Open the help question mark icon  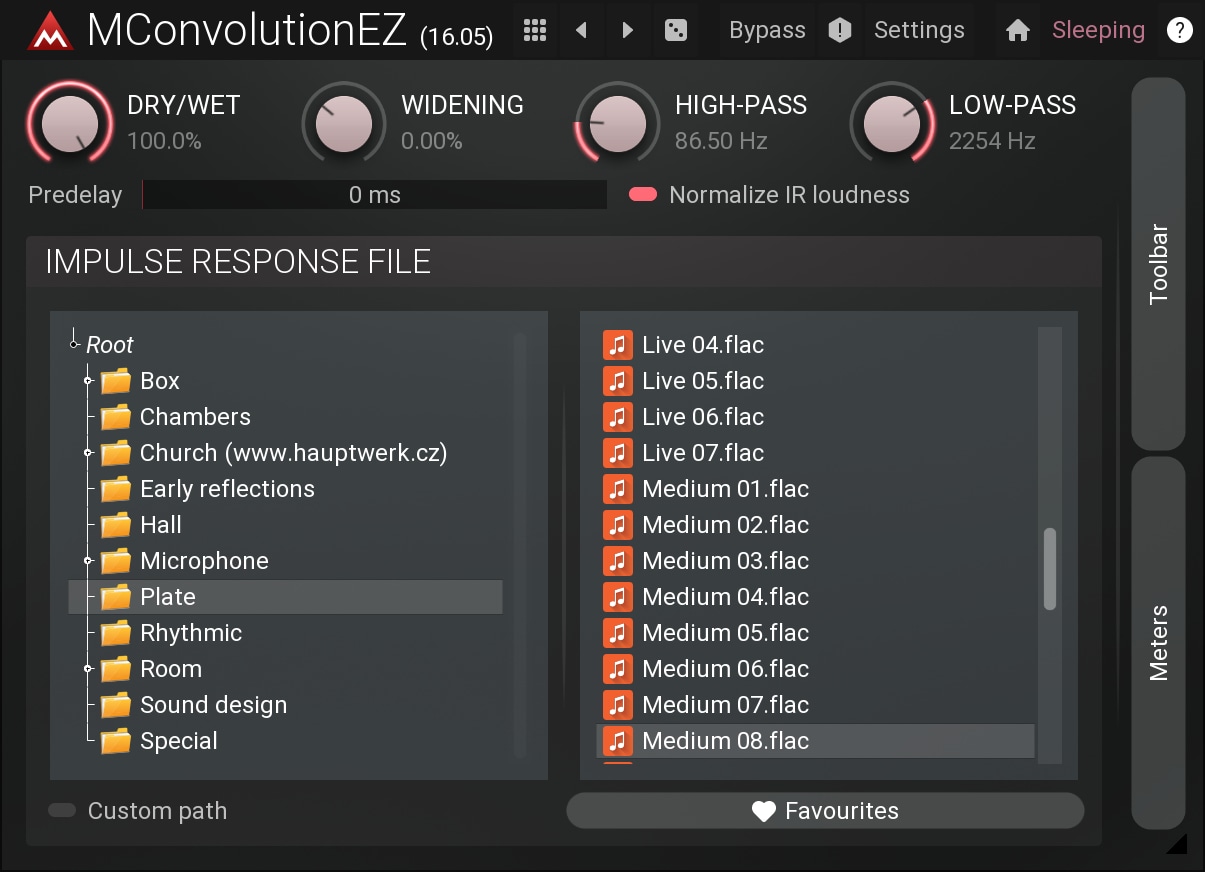point(1180,30)
